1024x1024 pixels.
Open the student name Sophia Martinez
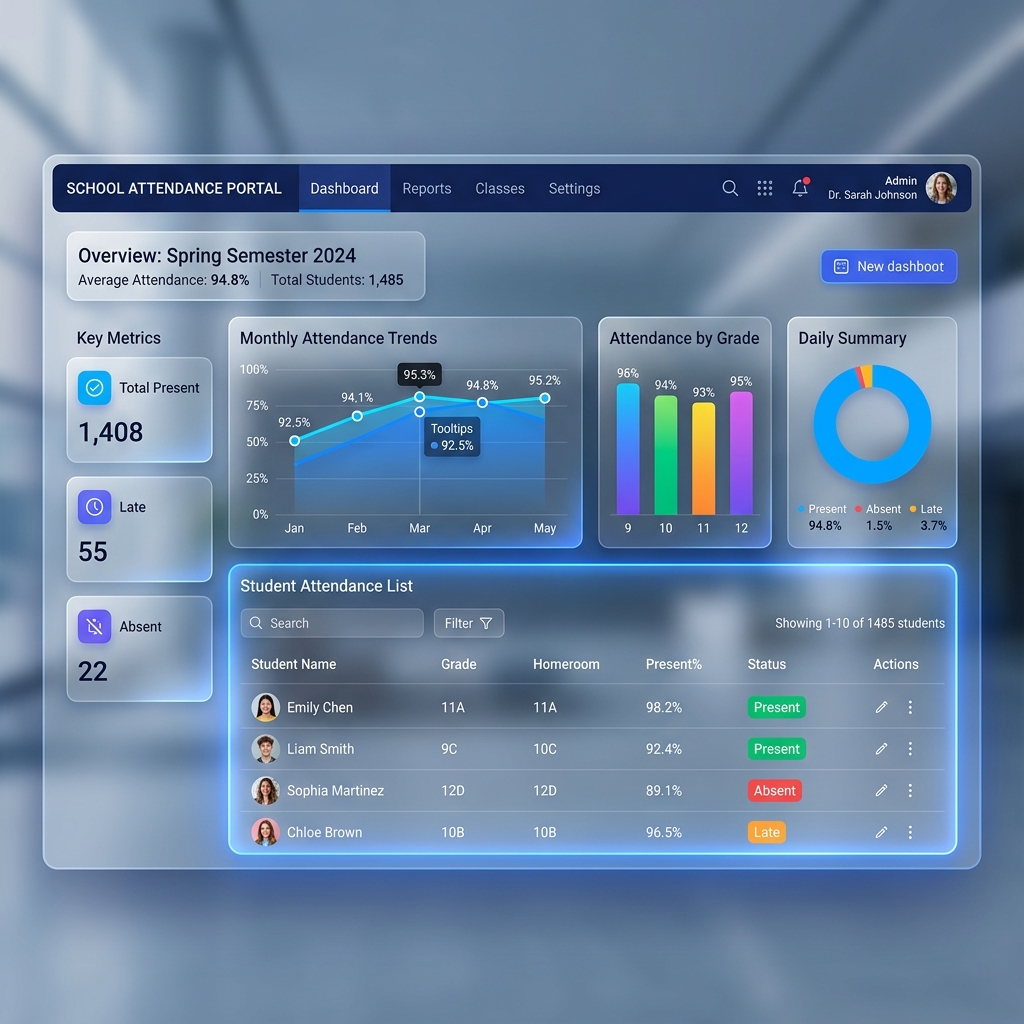click(x=336, y=791)
